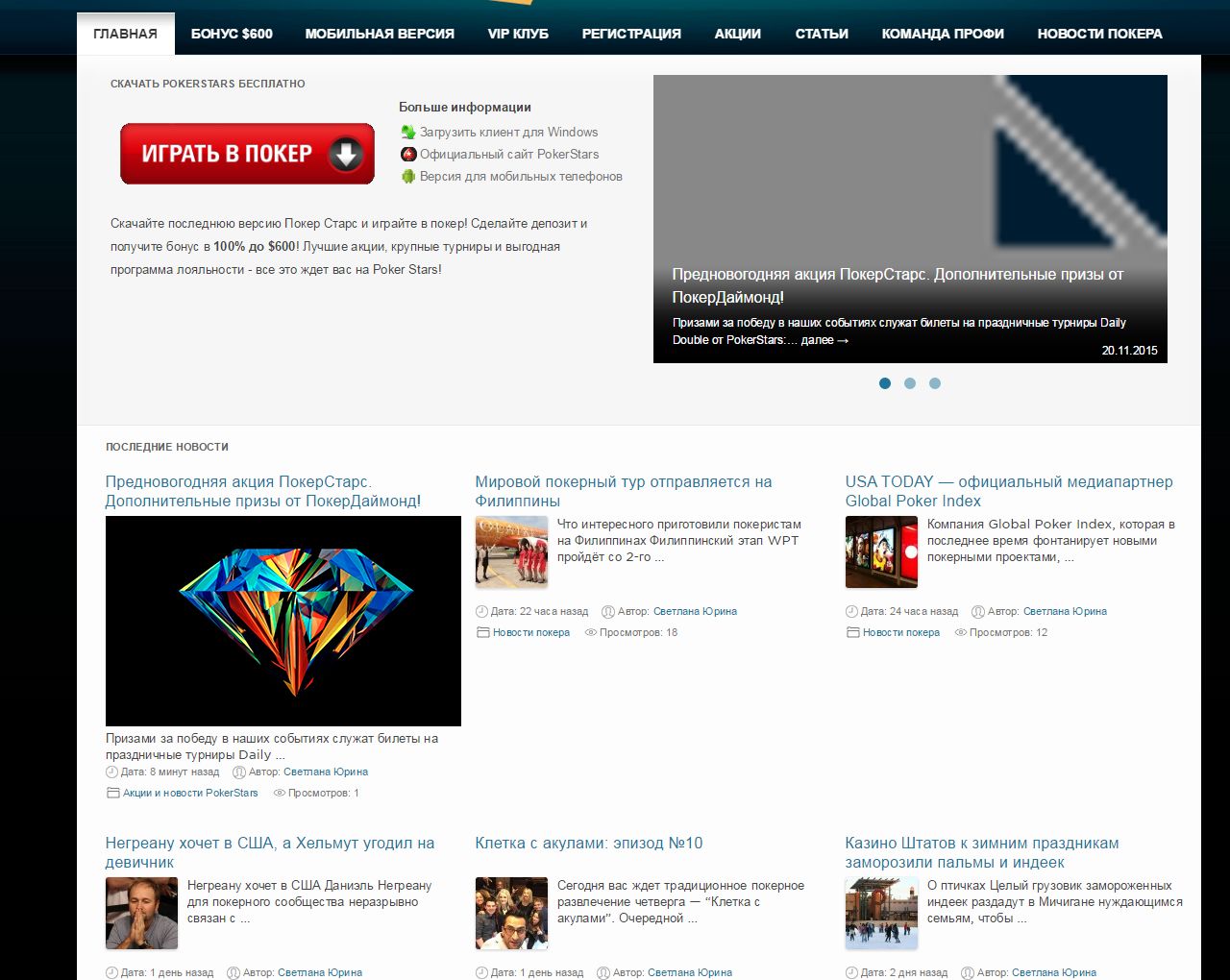Open the 'Предновогодняя акция ПокерСтарс' headline under ПОСЛЕДНИЕ НОВОСТИ
Image resolution: width=1230 pixels, height=980 pixels.
(263, 491)
